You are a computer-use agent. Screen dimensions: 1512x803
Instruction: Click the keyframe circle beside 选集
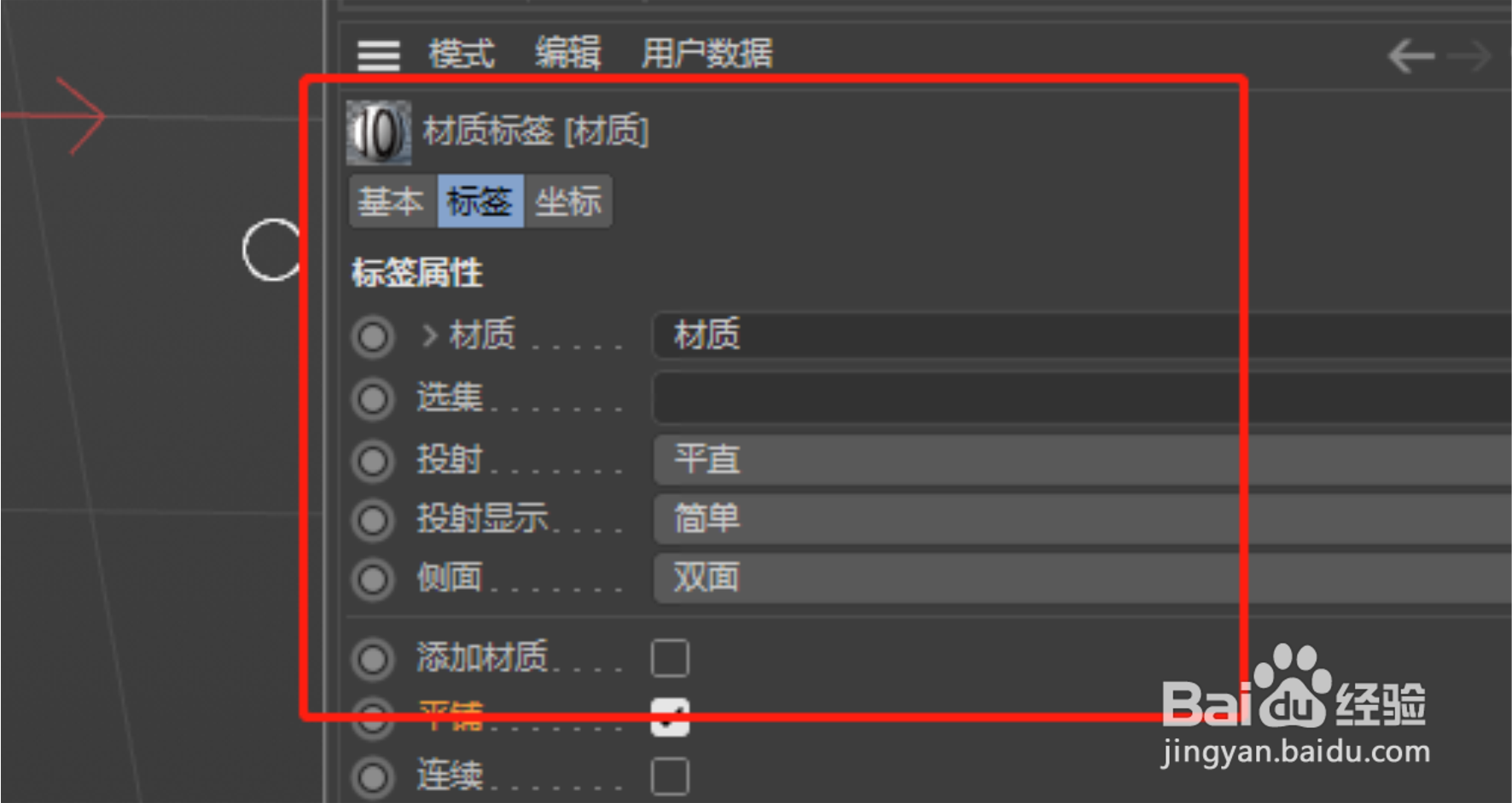[373, 399]
